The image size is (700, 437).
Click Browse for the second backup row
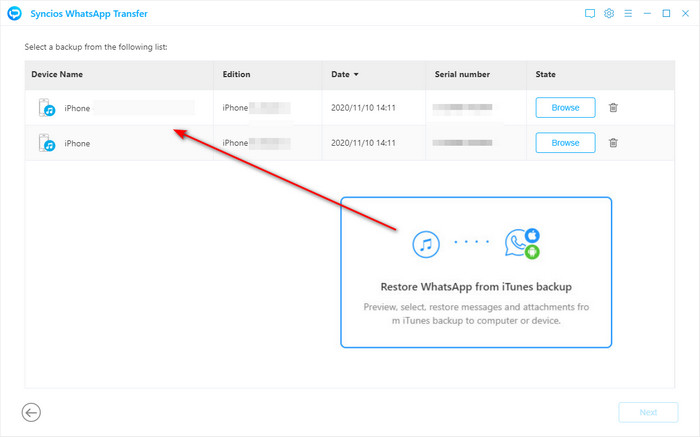(x=565, y=143)
